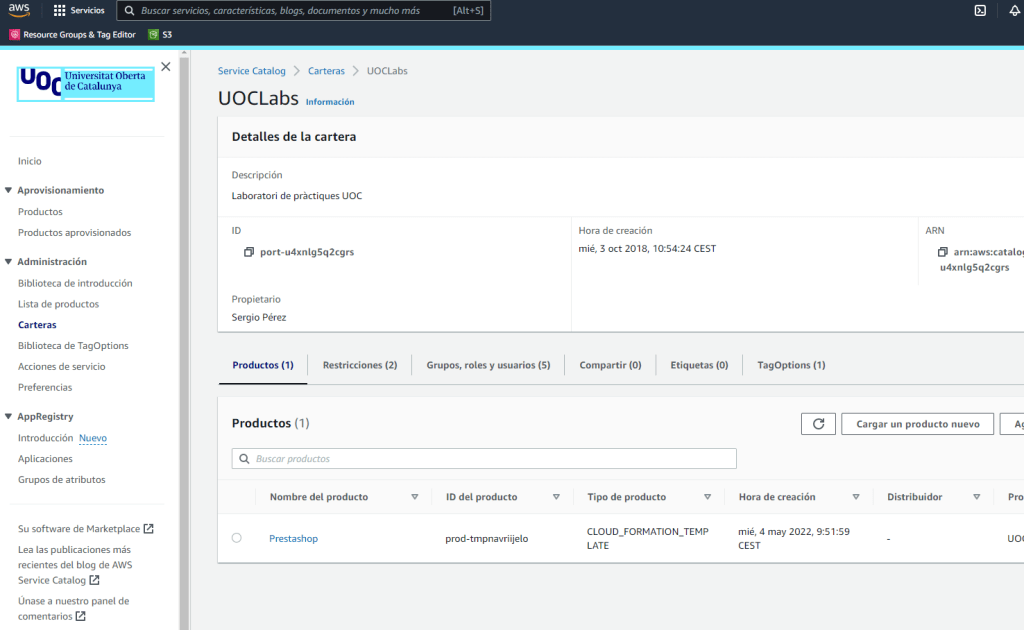Click the Prestashop creation time cell
This screenshot has width=1024, height=630.
(794, 539)
